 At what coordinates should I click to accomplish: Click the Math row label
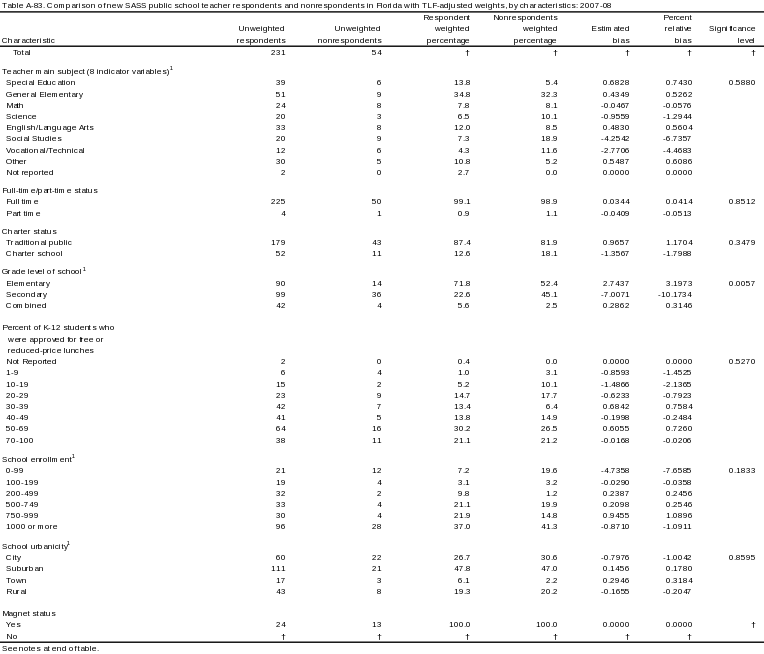pyautogui.click(x=13, y=104)
